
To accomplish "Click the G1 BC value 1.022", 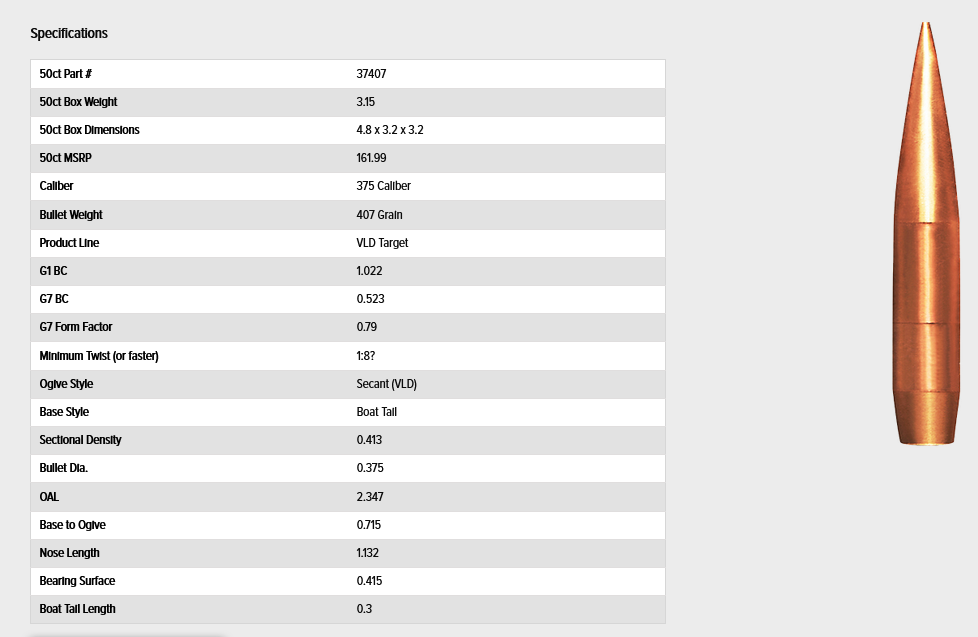I will pyautogui.click(x=369, y=271).
